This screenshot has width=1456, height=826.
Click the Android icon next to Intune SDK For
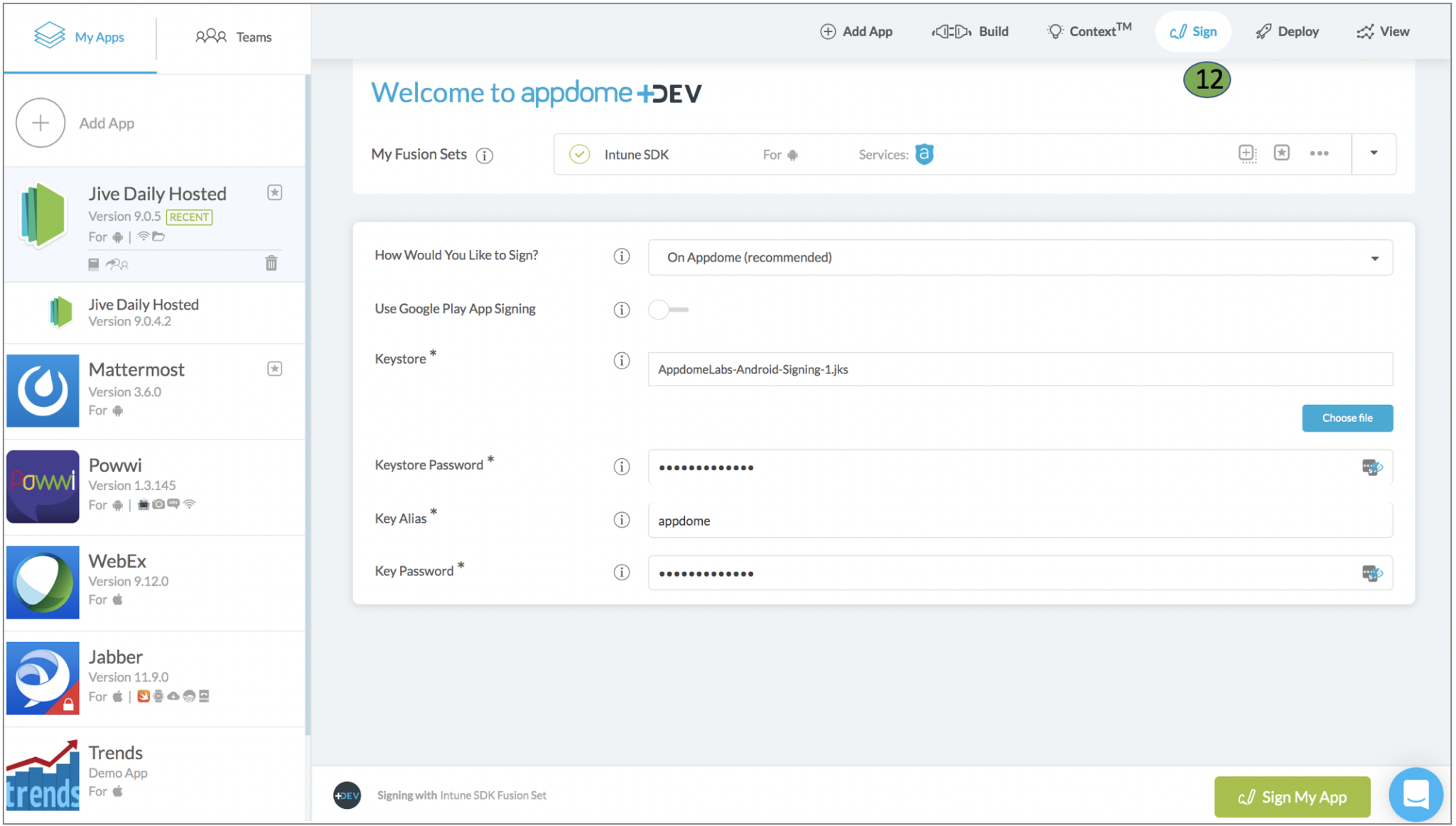(x=793, y=155)
